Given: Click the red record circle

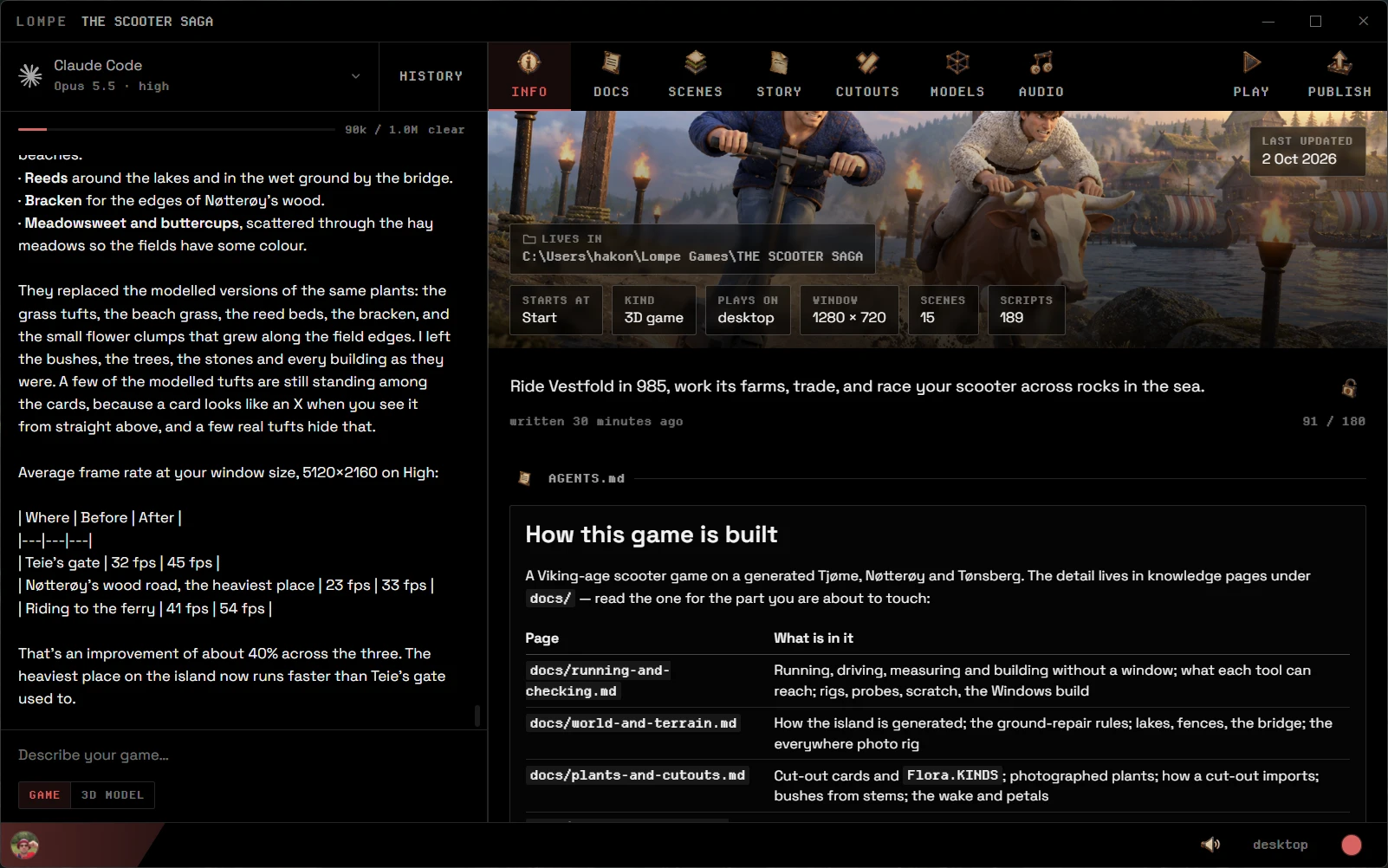Looking at the screenshot, I should (x=1351, y=845).
